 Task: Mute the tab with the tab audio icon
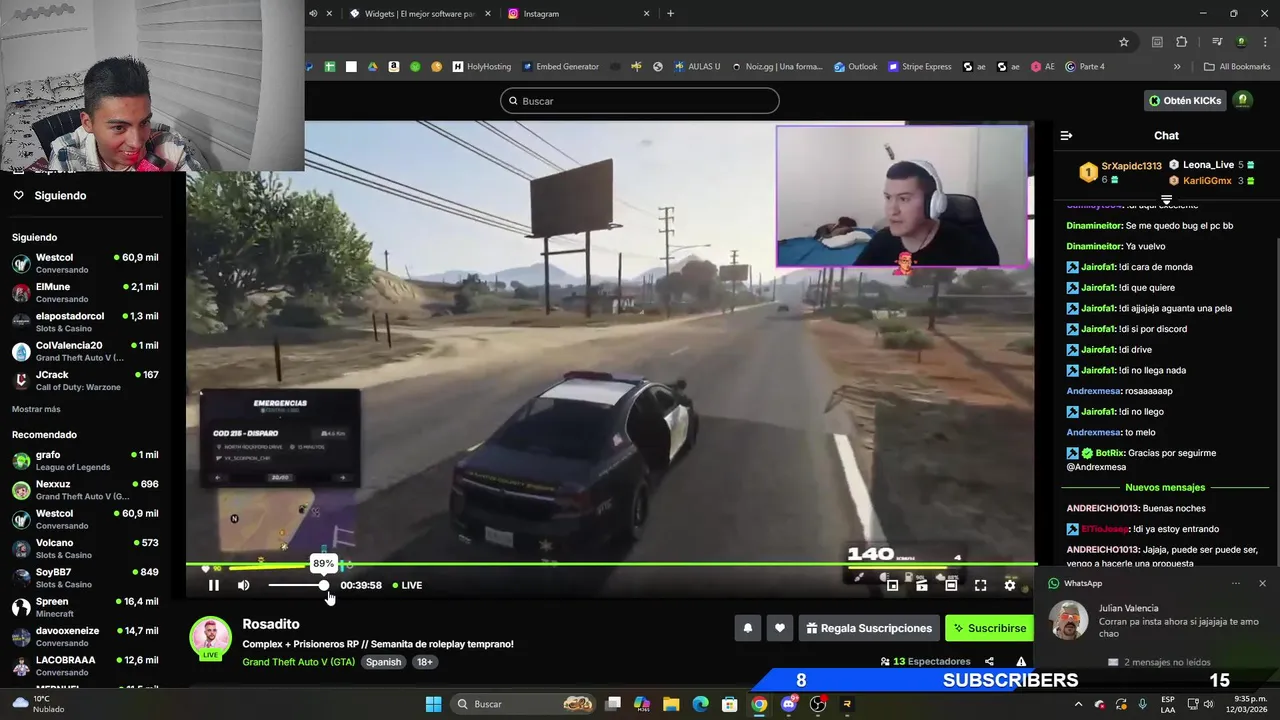coord(313,14)
